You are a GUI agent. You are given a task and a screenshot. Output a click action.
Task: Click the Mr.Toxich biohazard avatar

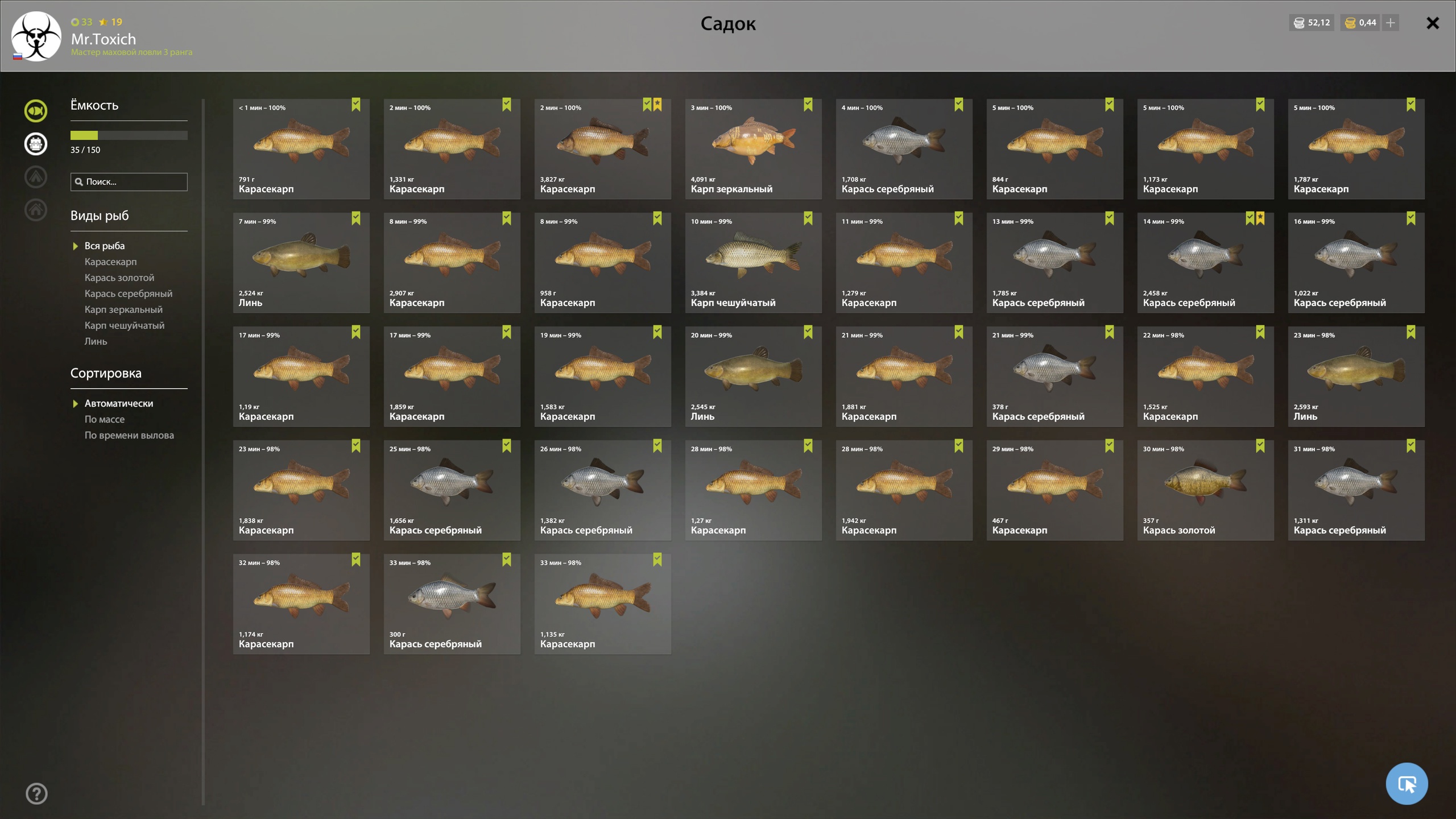(x=36, y=36)
